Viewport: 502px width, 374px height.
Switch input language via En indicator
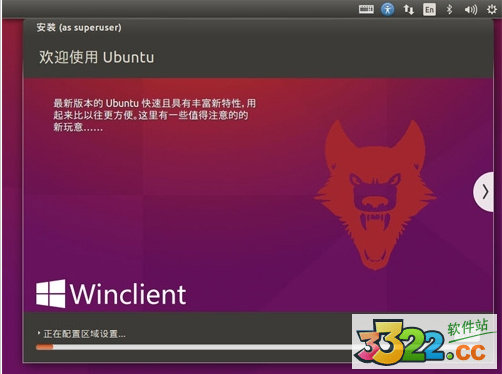(429, 9)
